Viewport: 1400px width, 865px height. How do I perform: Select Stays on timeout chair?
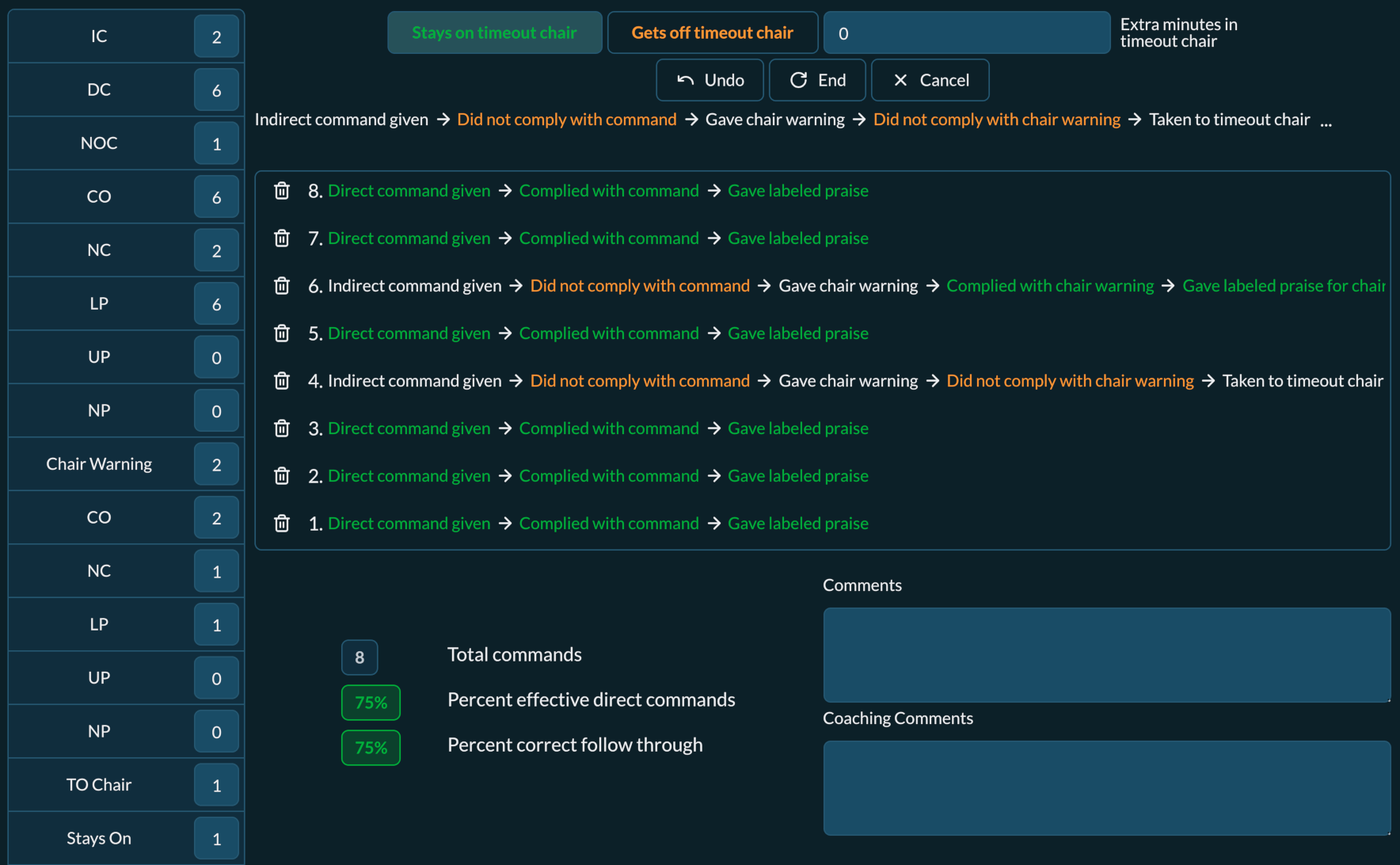pyautogui.click(x=494, y=32)
